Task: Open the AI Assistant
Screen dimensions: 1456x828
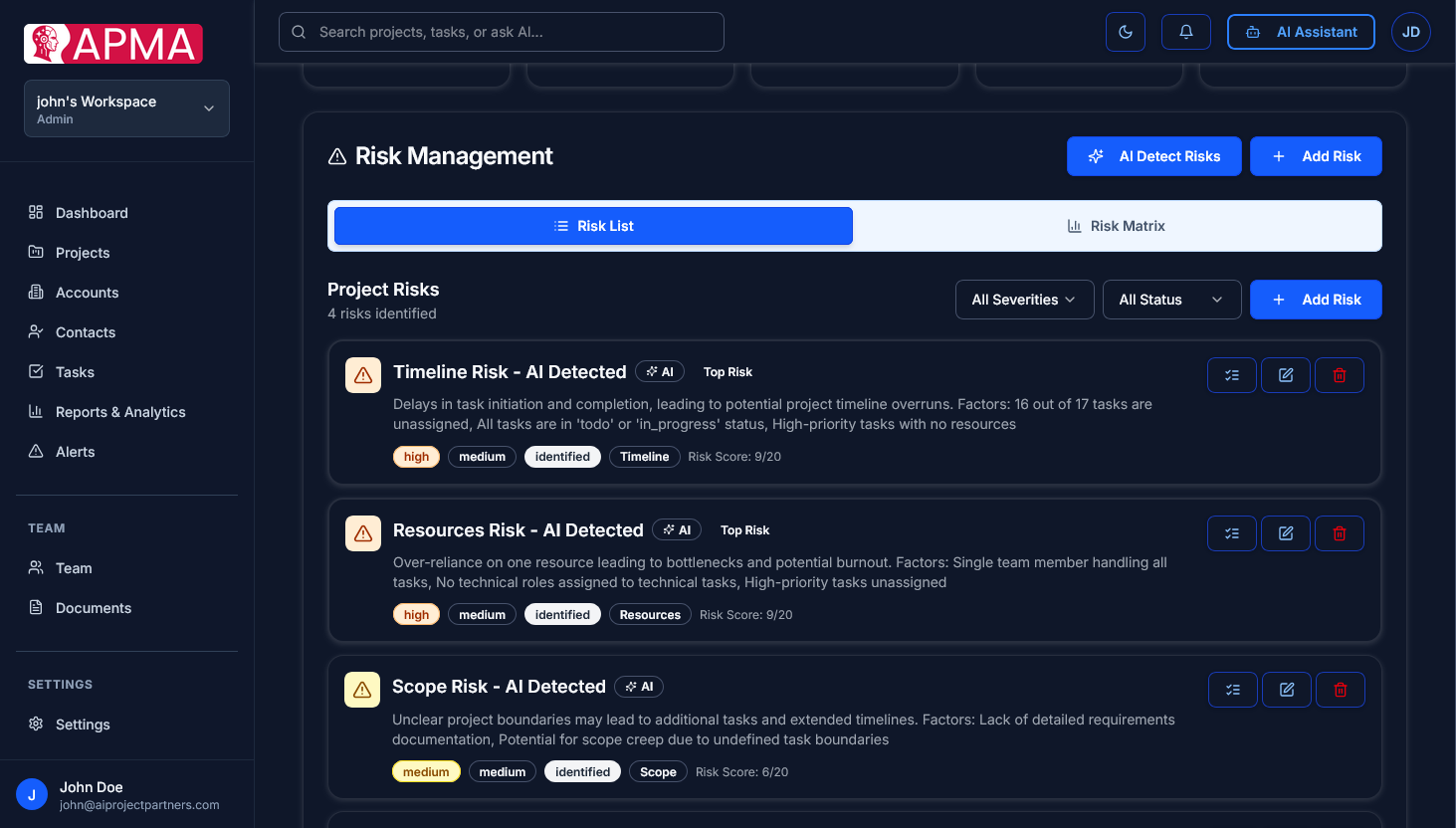Action: coord(1301,31)
